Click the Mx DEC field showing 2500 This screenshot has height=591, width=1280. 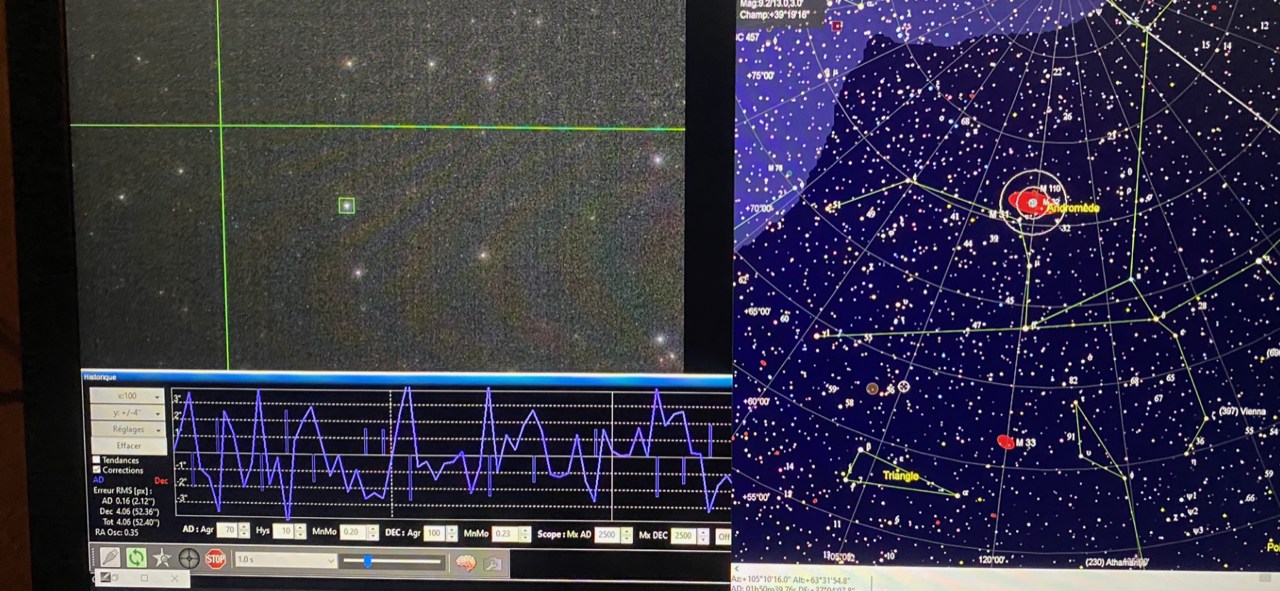[x=684, y=535]
